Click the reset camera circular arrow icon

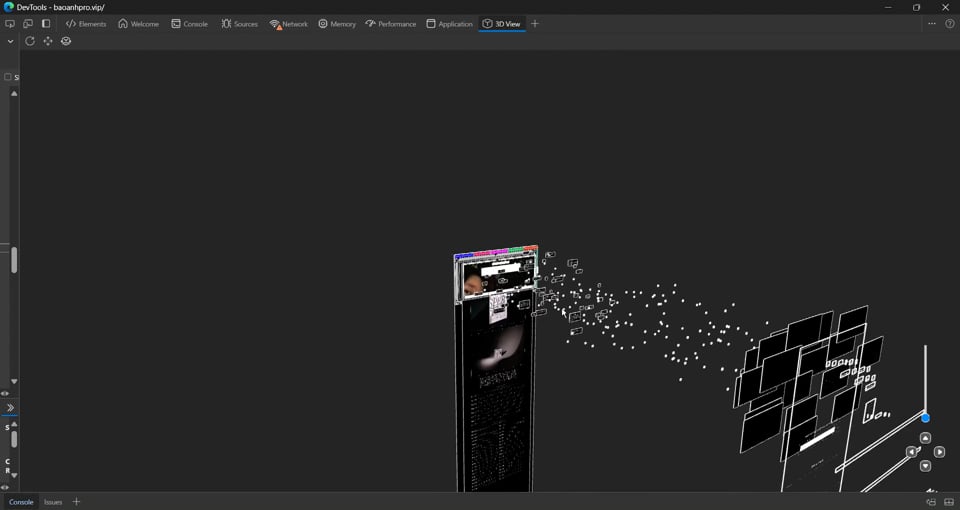(29, 41)
